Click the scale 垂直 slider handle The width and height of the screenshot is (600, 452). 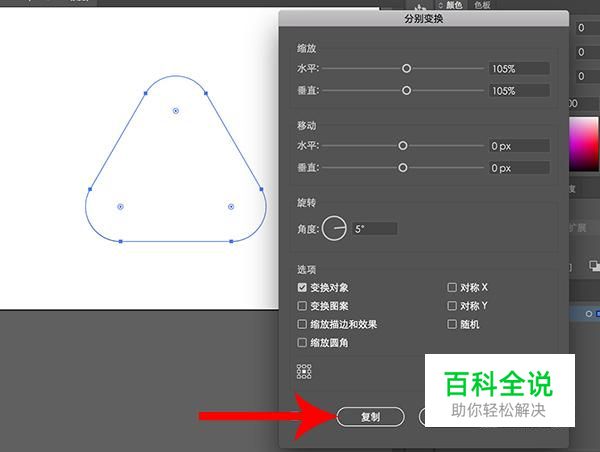click(406, 90)
